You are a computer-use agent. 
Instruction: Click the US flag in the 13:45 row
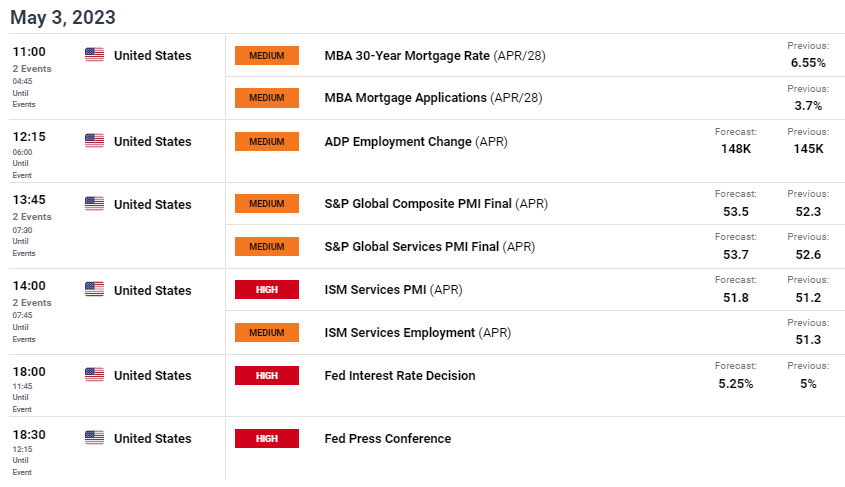(x=94, y=204)
